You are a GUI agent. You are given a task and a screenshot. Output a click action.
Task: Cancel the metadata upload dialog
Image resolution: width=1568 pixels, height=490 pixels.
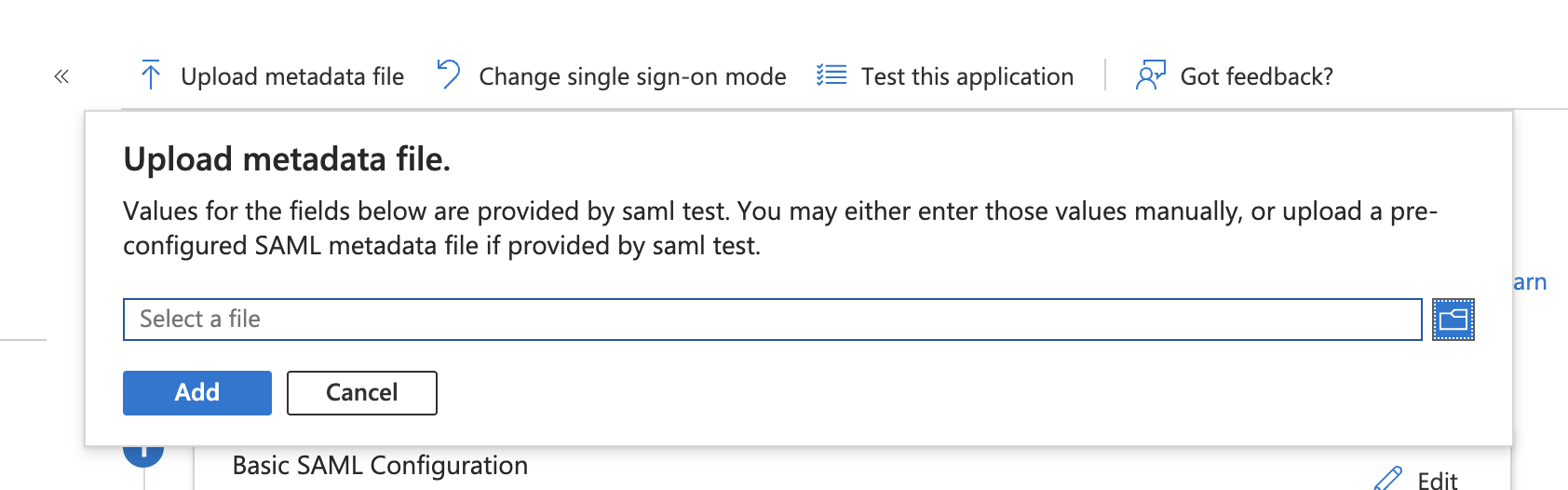click(361, 393)
